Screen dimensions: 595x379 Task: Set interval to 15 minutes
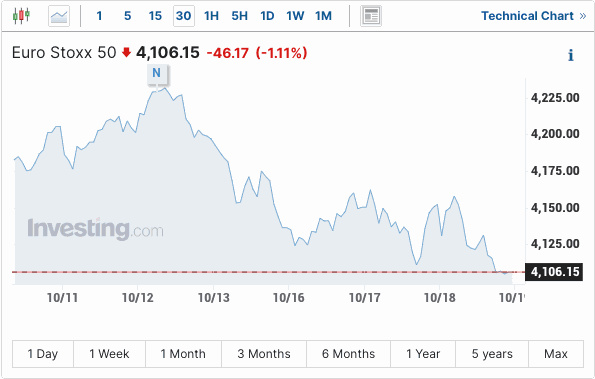pyautogui.click(x=155, y=16)
